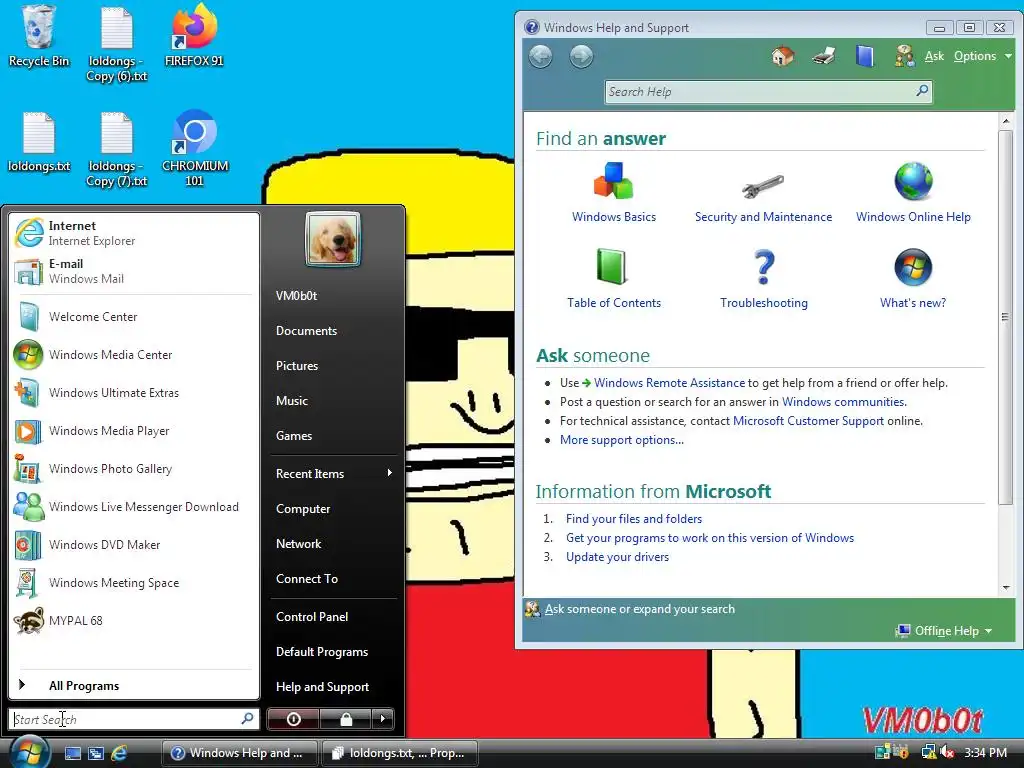Switch to loldongs.txt Properties taskbar button
The image size is (1024, 768).
pos(400,753)
